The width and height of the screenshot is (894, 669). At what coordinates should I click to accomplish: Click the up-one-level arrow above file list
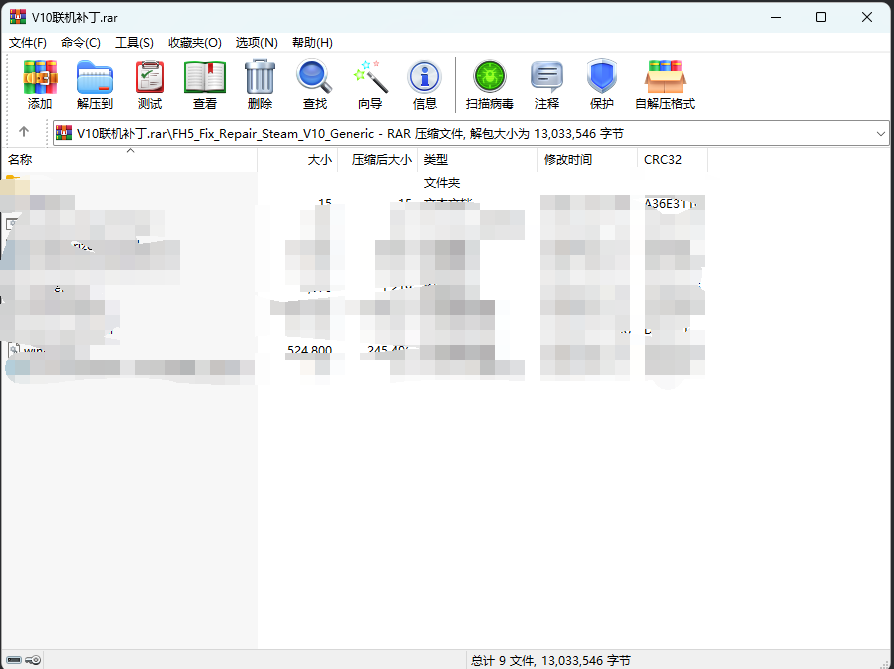[22, 133]
